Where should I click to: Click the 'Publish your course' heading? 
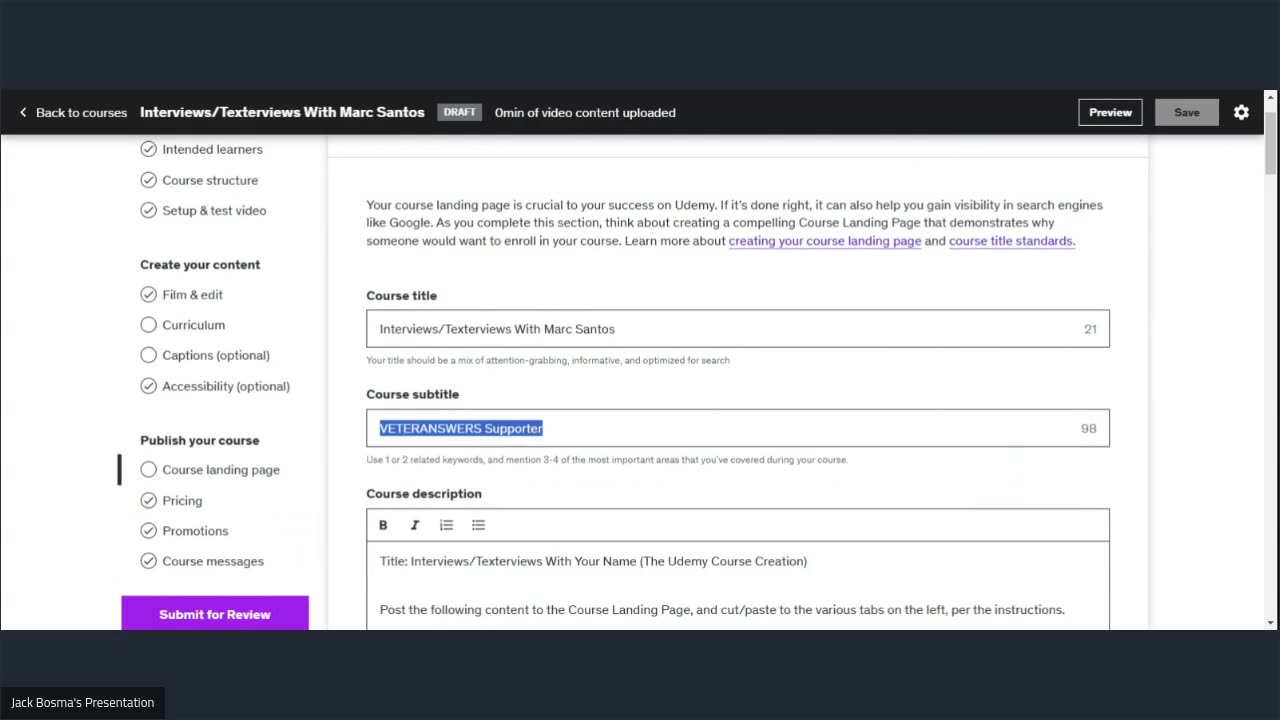200,440
